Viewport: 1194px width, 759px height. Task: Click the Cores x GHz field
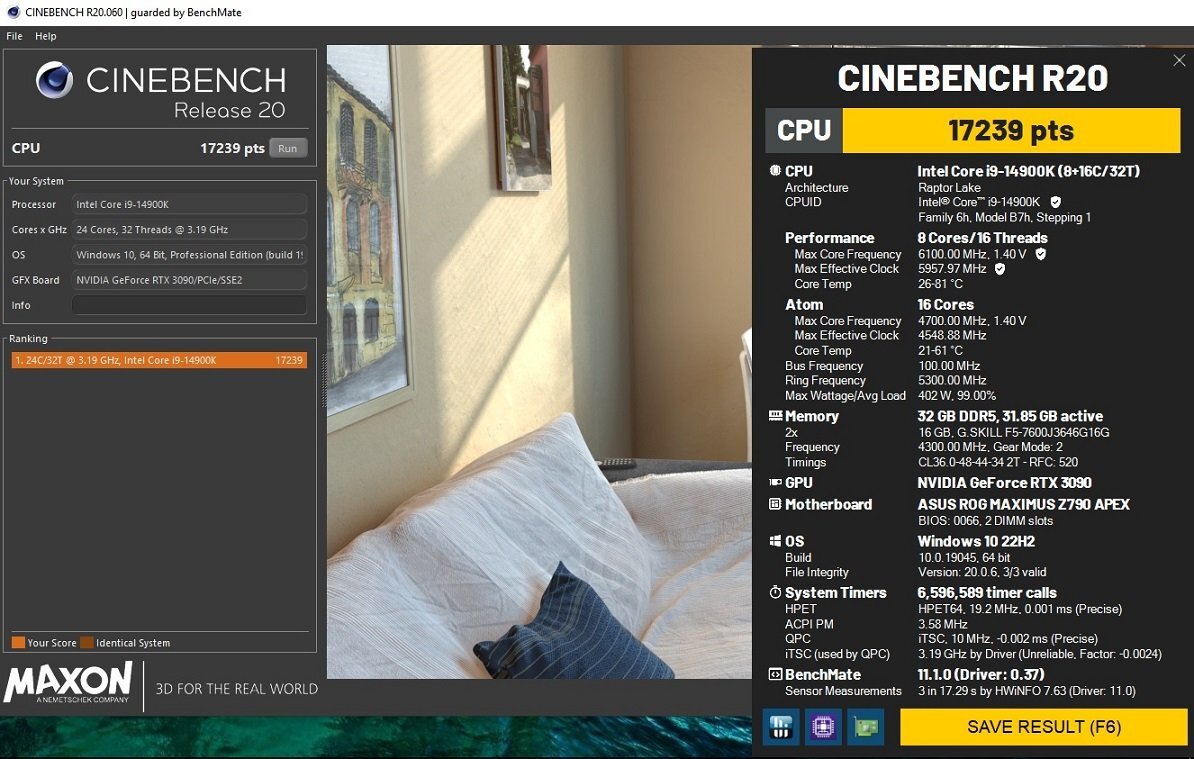point(190,229)
